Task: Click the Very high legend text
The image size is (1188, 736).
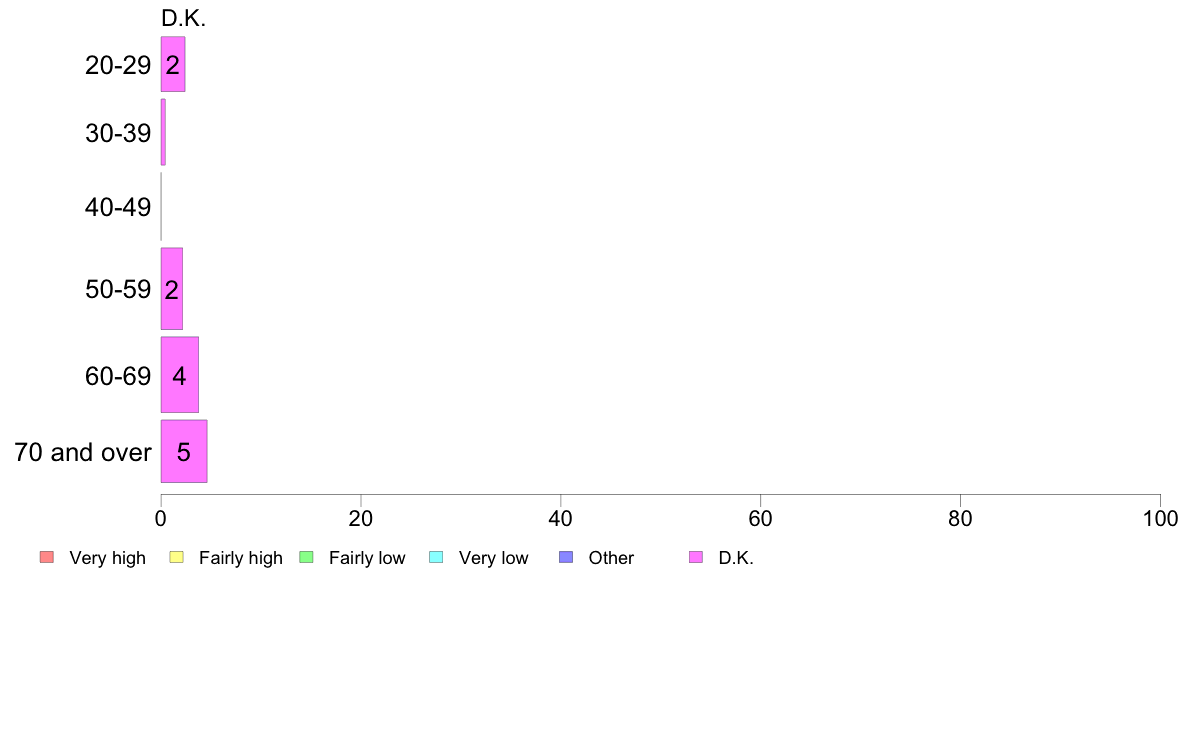Action: pos(107,558)
